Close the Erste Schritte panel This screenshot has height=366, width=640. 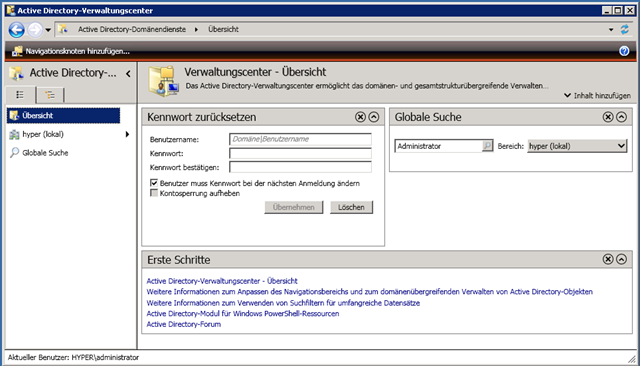point(608,259)
